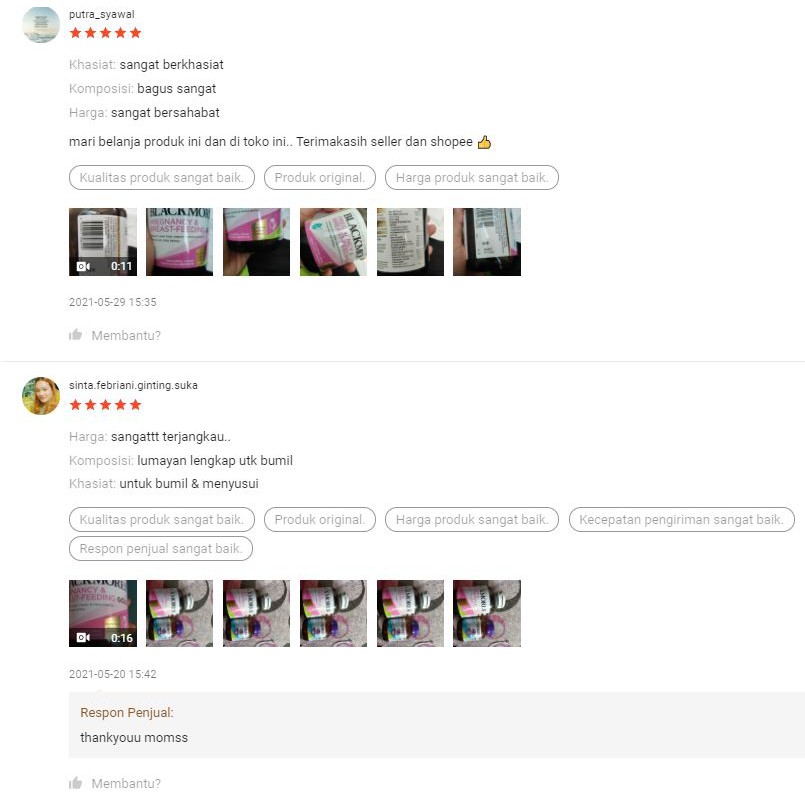Open second photo in sinta's review
Viewport: 805px width, 805px height.
pyautogui.click(x=179, y=614)
